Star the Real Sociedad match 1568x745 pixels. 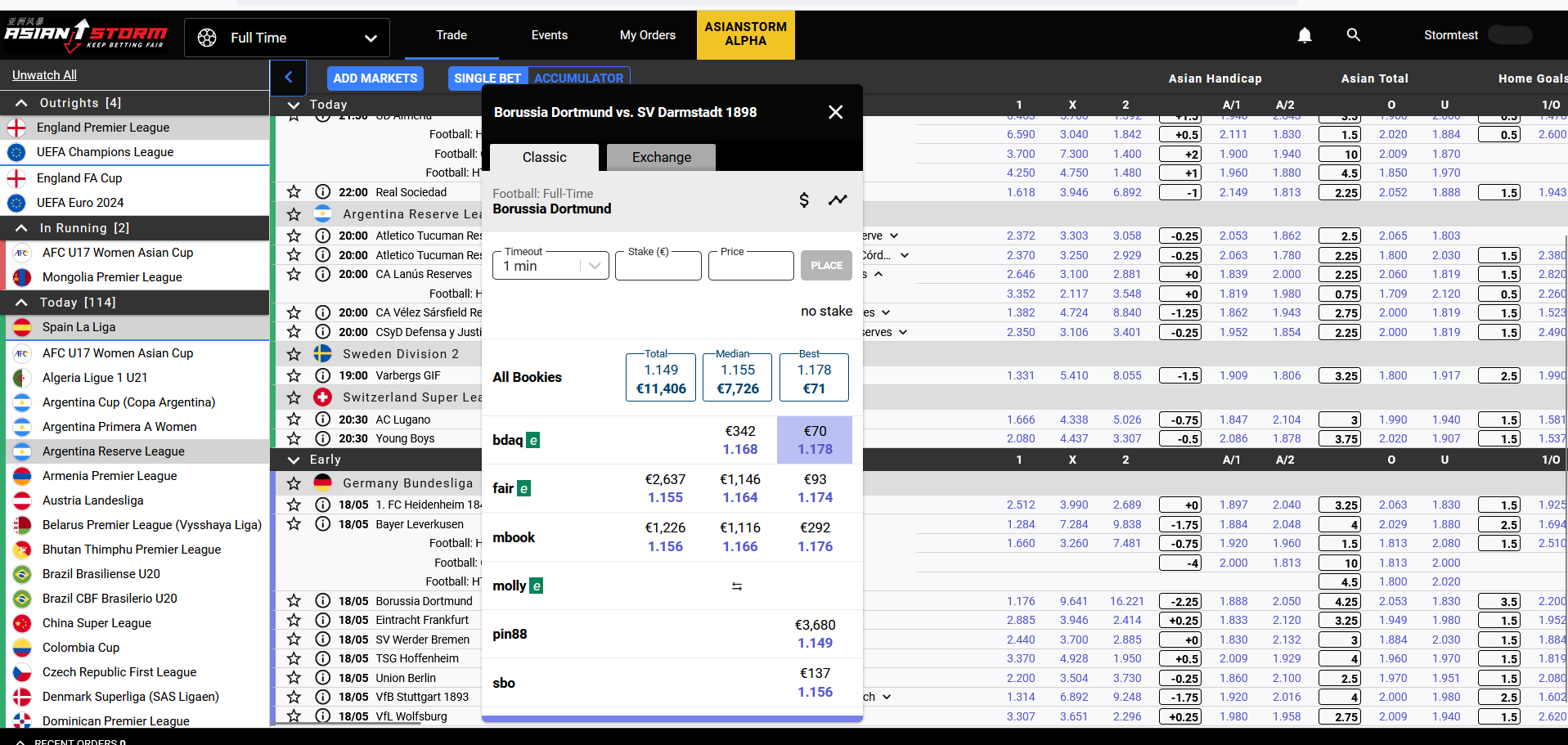(x=294, y=192)
